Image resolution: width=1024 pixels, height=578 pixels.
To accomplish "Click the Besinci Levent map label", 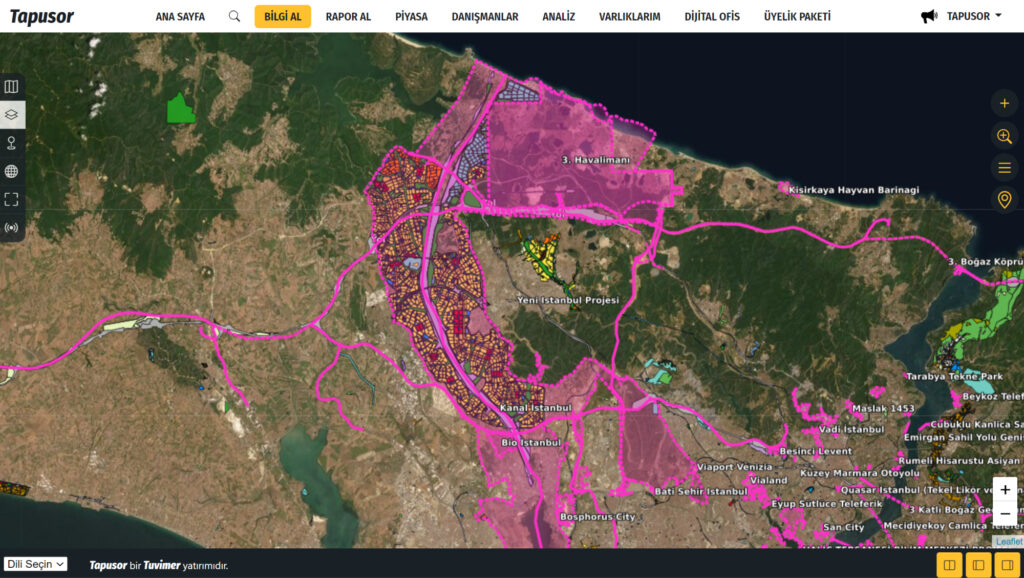I will 816,451.
